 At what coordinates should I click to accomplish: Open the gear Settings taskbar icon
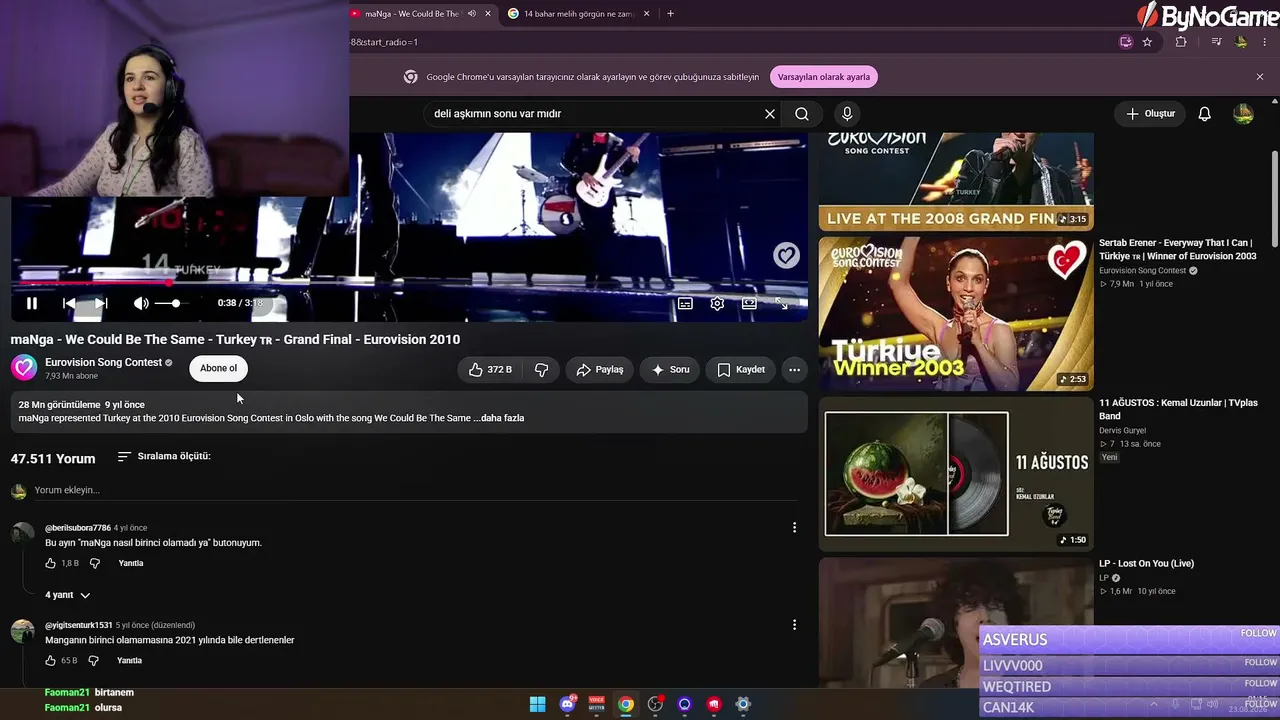click(742, 704)
